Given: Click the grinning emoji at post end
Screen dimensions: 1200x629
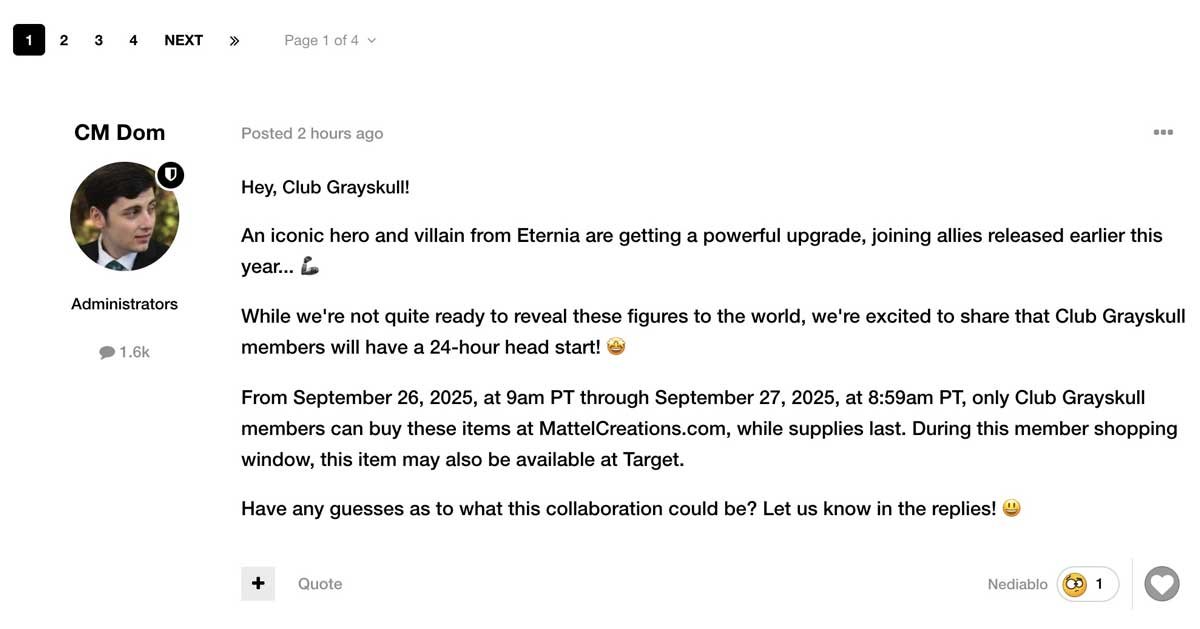Looking at the screenshot, I should pyautogui.click(x=1011, y=509).
